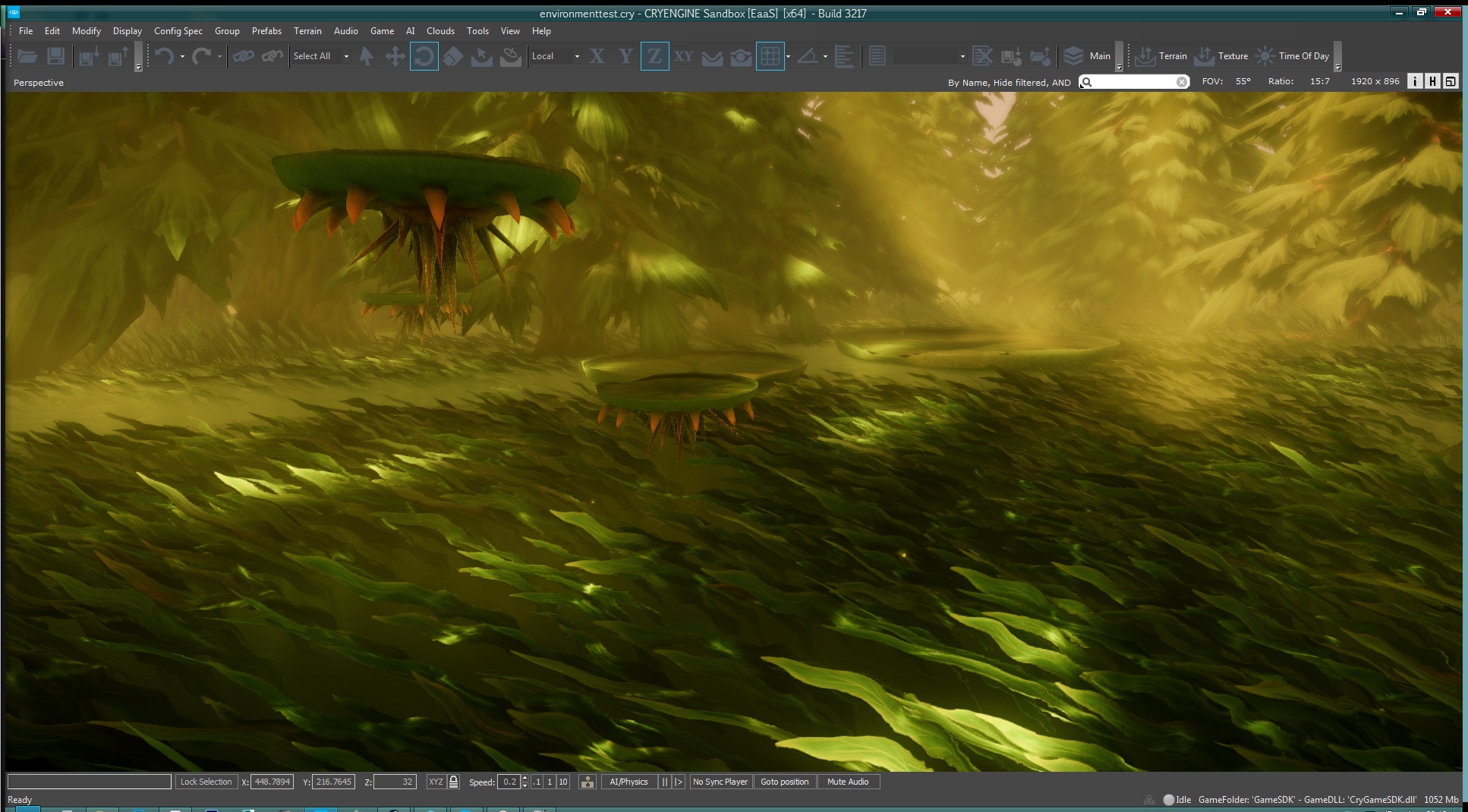This screenshot has height=812, width=1468.
Task: Select the arrow Select tool
Action: pos(366,56)
